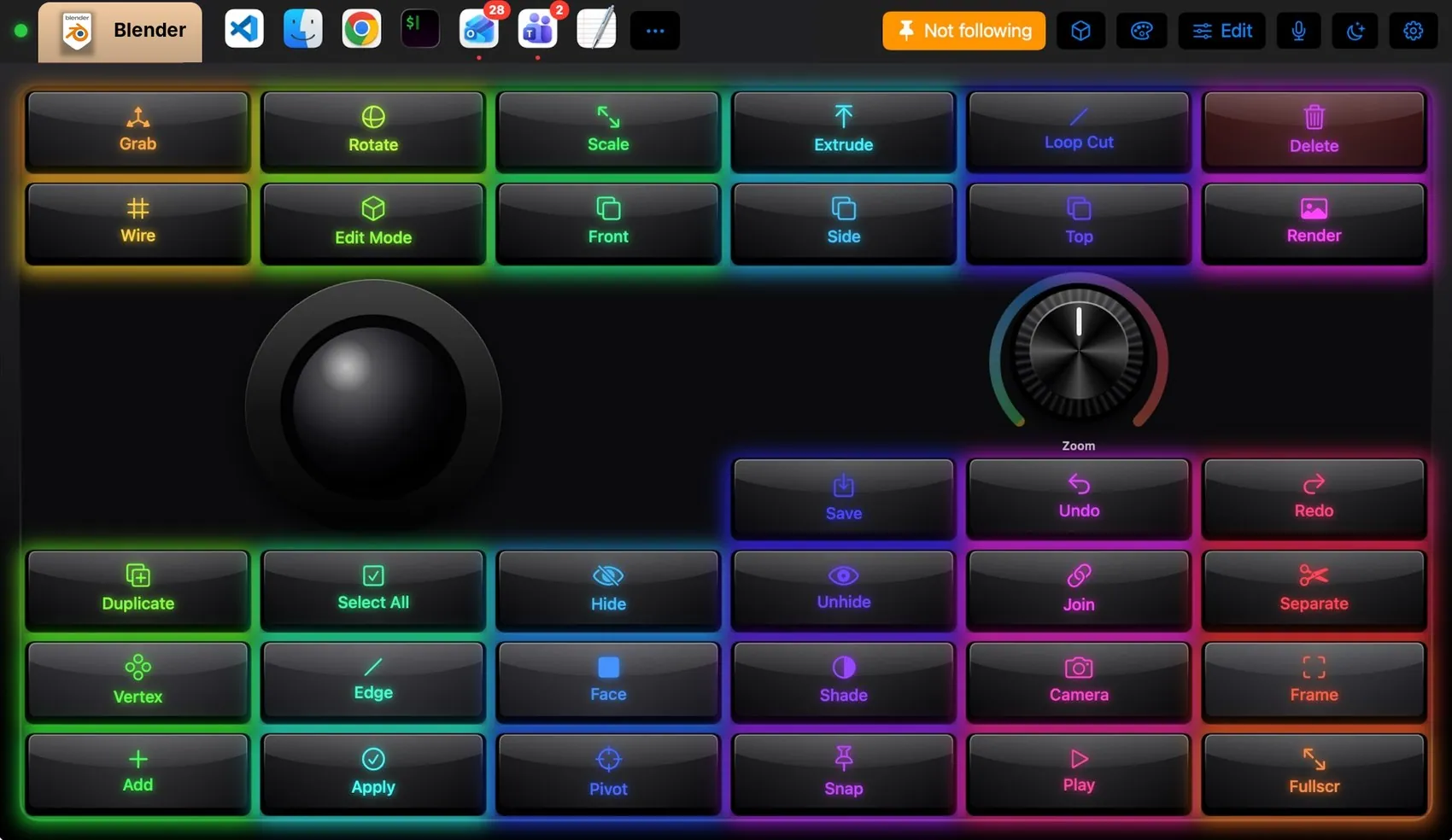Screen dimensions: 1452x840
Task: Open the Edit layout button
Action: pos(1222,31)
